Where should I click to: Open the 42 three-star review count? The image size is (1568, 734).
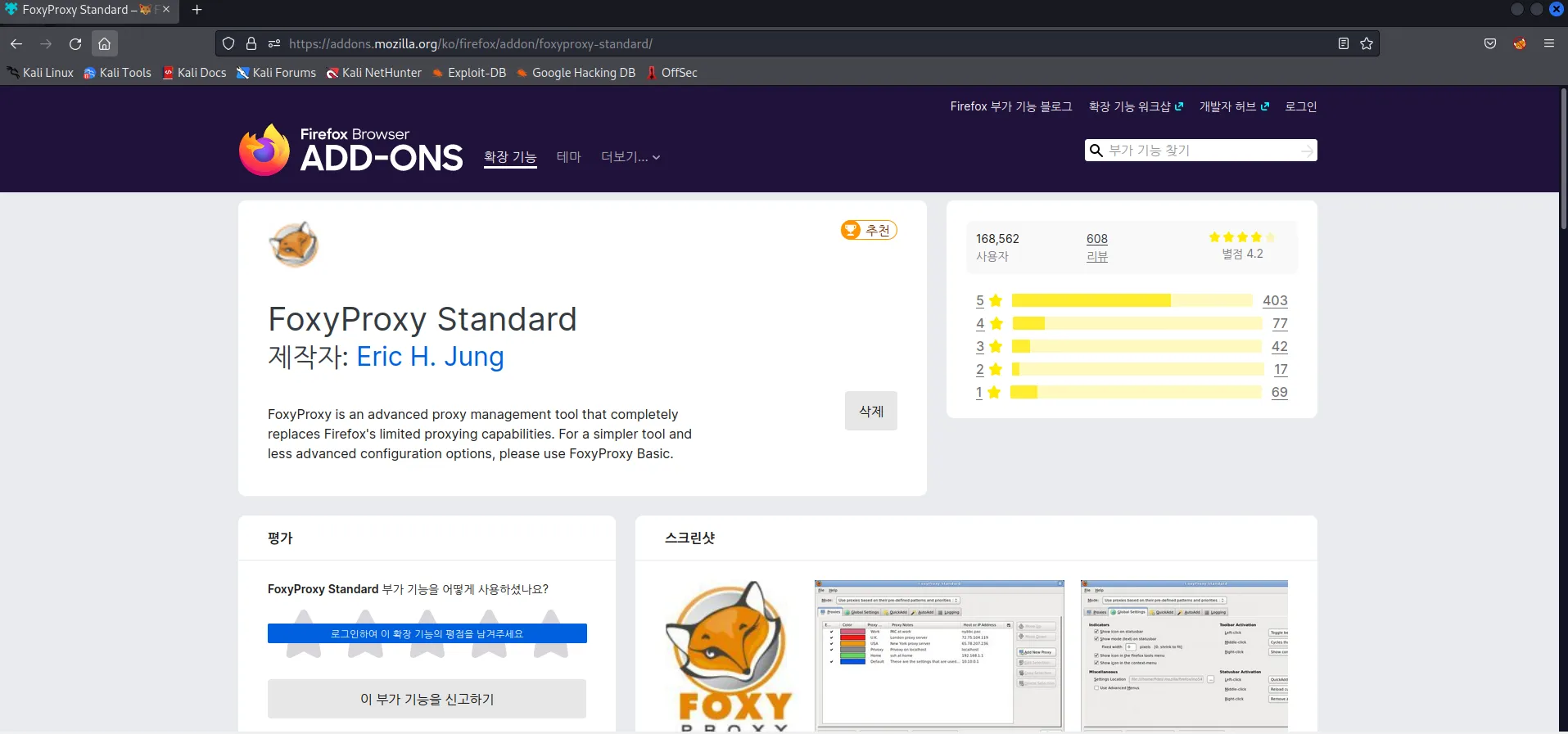point(1280,347)
